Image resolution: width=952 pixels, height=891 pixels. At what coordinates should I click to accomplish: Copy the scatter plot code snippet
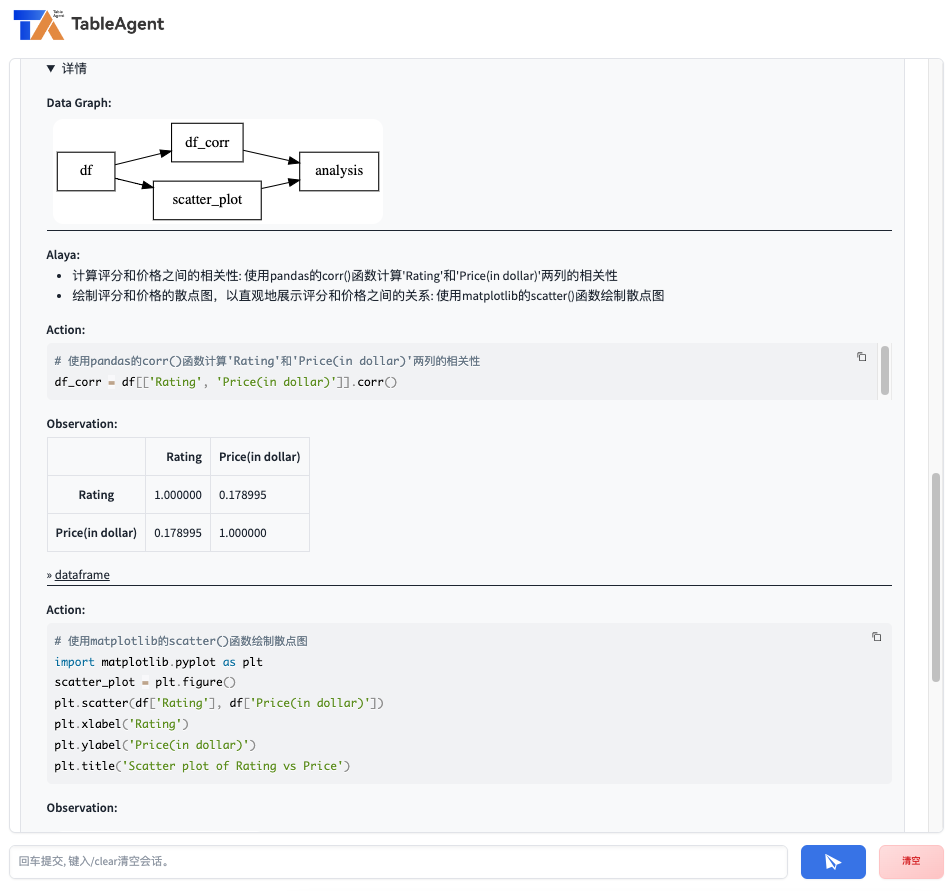click(877, 637)
